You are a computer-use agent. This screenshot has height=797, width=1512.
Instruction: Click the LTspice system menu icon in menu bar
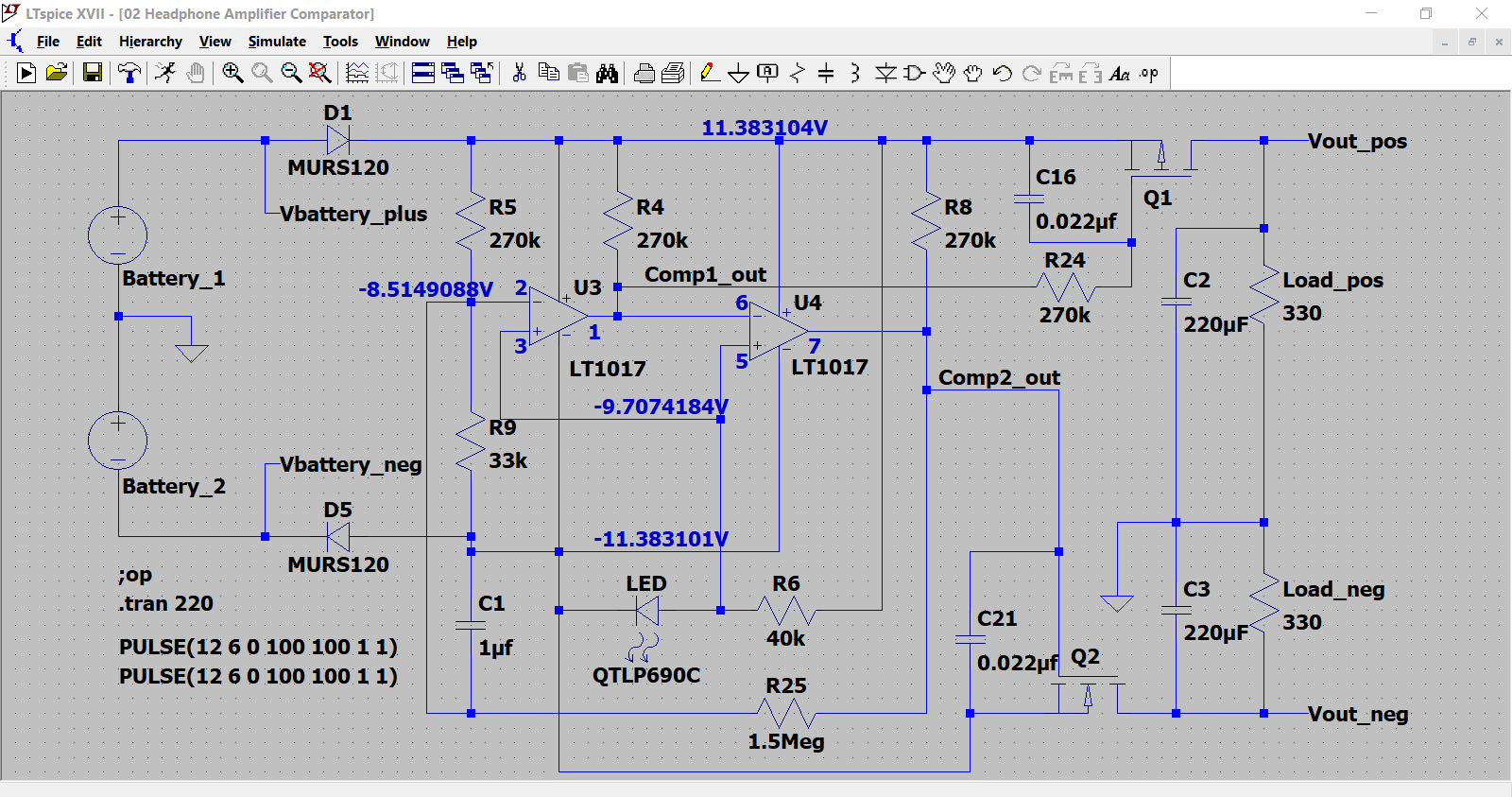click(14, 42)
